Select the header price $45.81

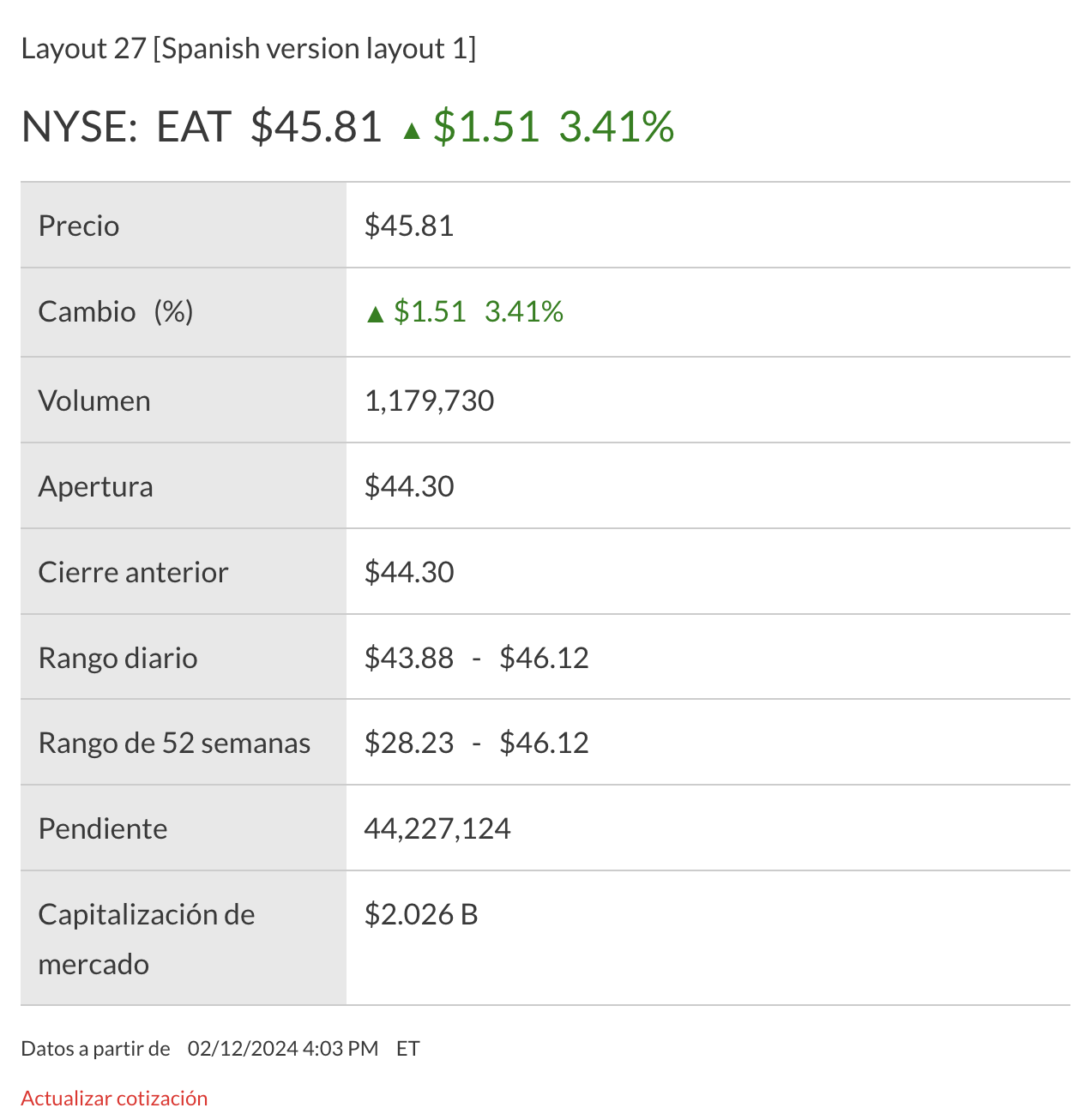click(x=316, y=127)
